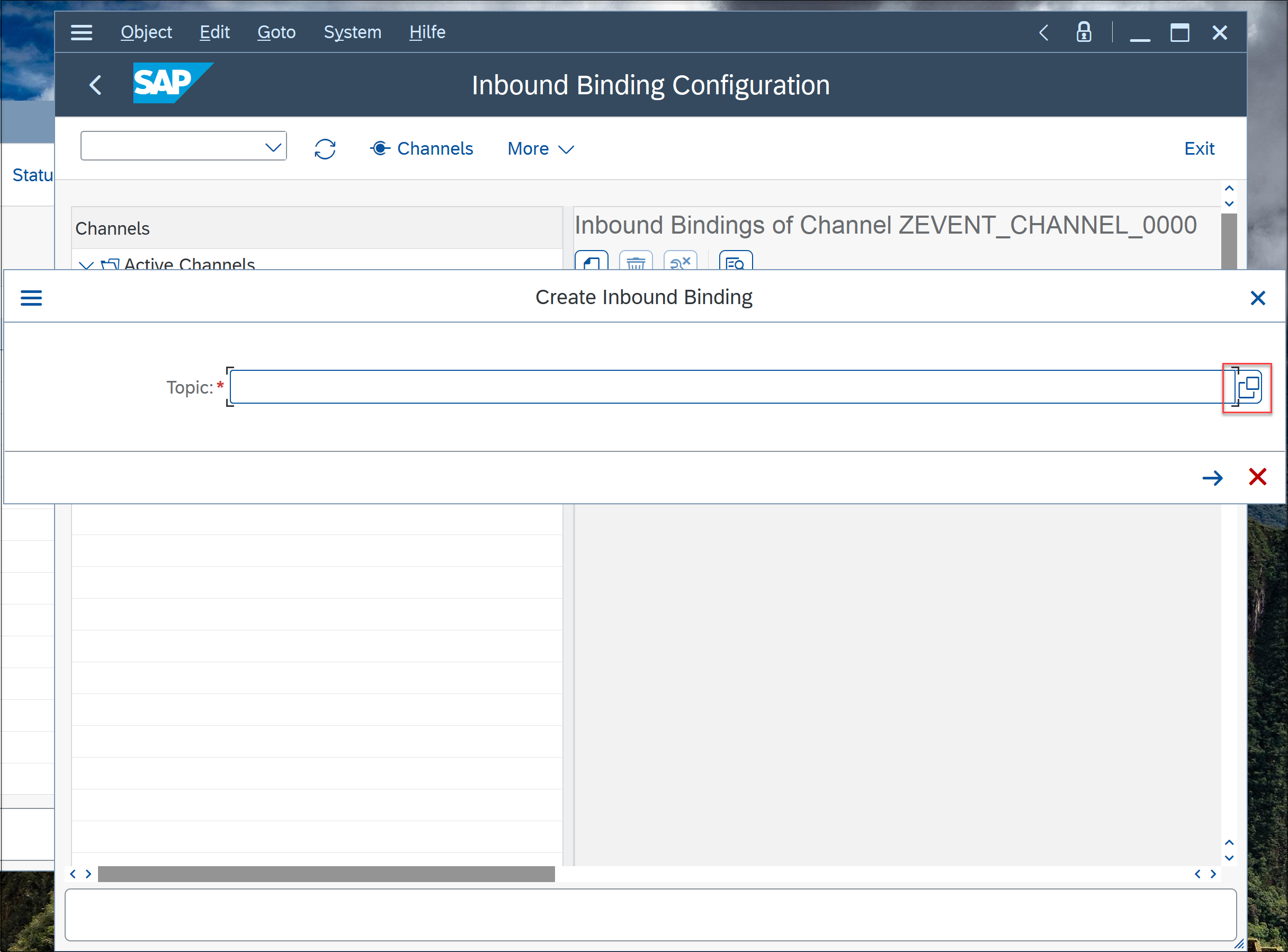Click the top scroll-up arrow
1288x952 pixels.
click(x=1229, y=189)
